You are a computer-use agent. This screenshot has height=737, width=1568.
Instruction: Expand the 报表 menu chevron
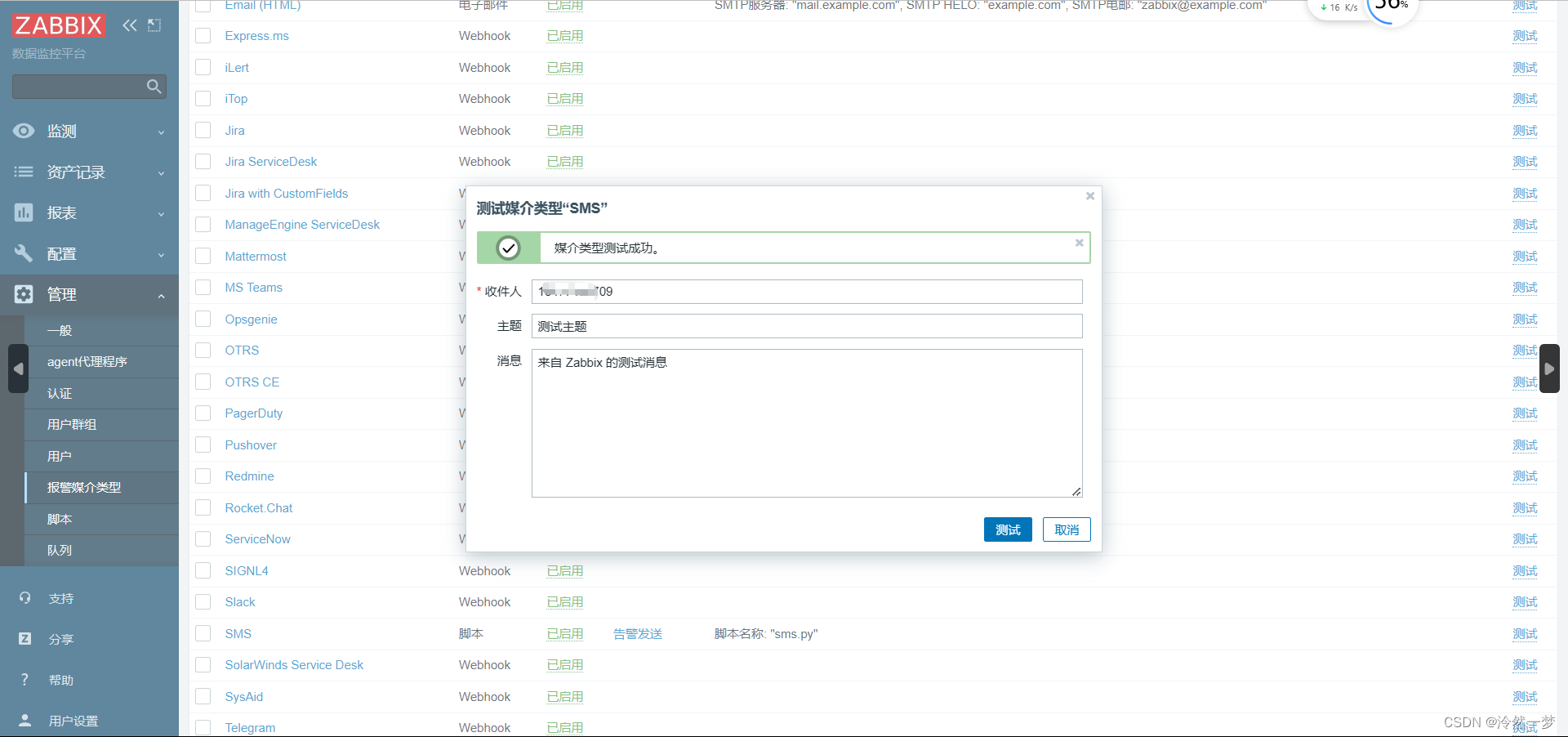point(161,214)
